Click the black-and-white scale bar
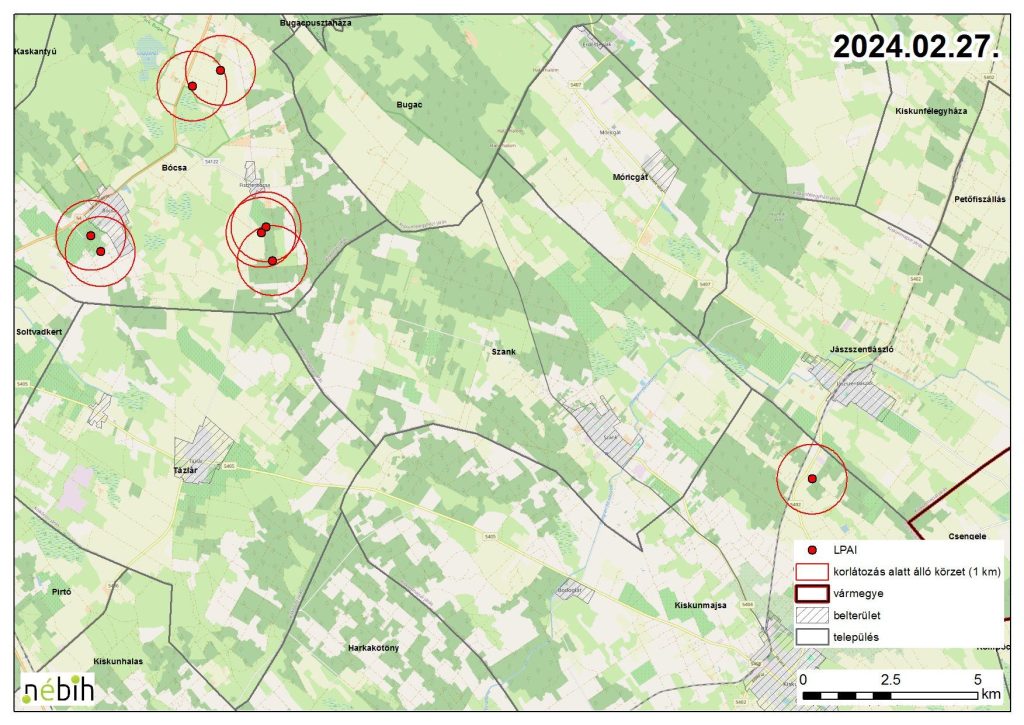Image resolution: width=1024 pixels, height=725 pixels. (x=889, y=696)
